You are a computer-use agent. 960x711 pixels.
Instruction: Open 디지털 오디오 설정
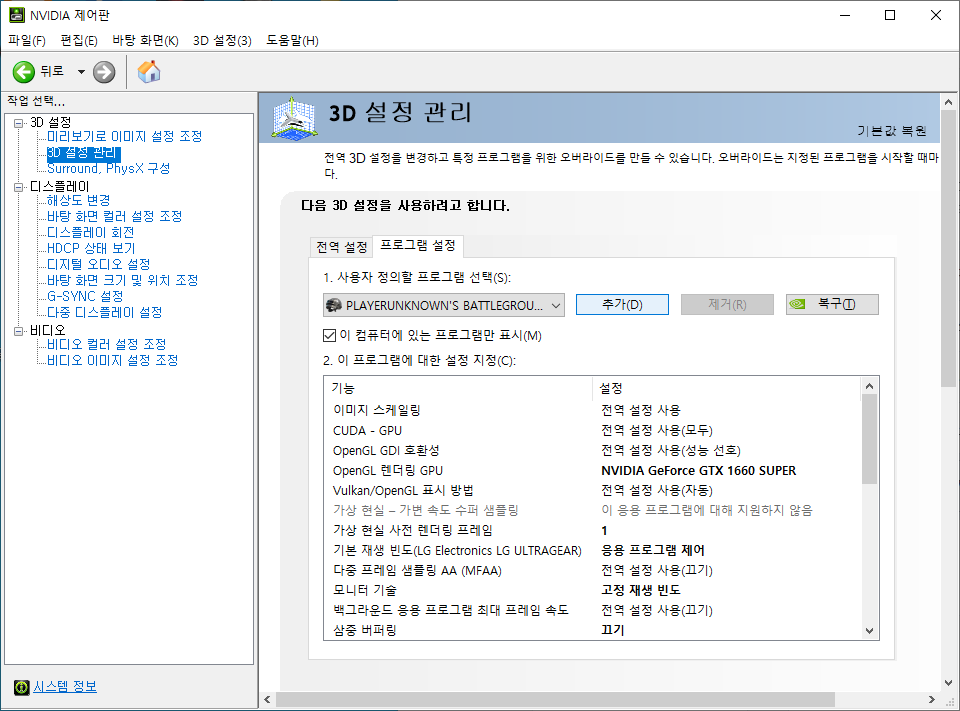click(99, 264)
